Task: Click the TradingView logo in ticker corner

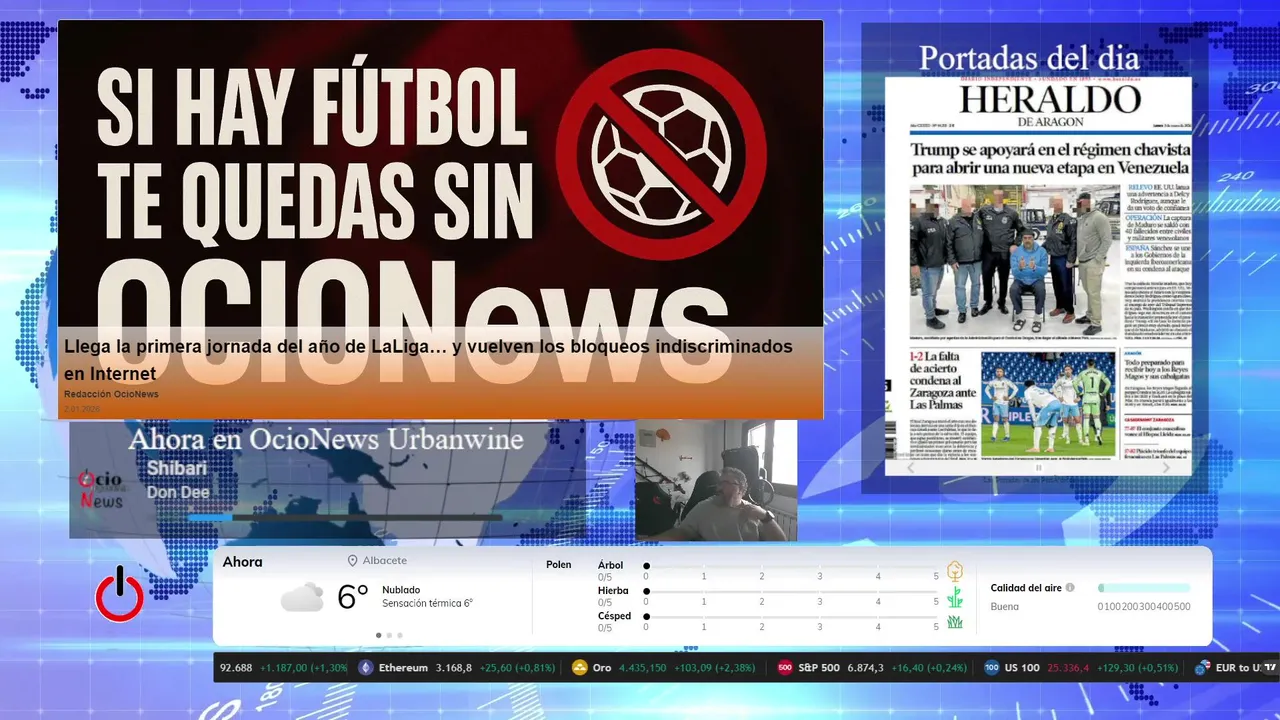Action: pos(1270,668)
